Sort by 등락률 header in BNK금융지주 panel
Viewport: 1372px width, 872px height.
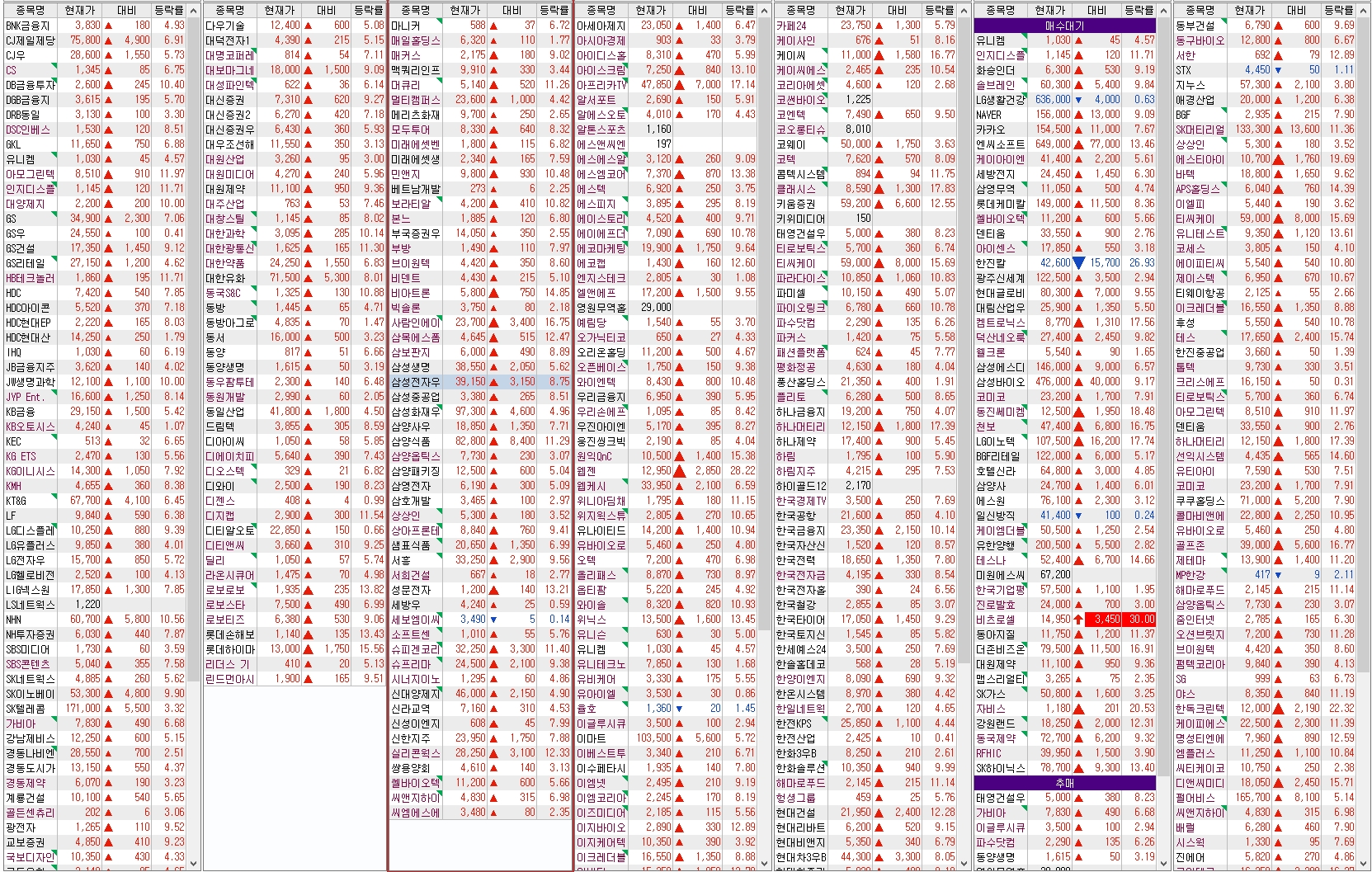pos(169,10)
